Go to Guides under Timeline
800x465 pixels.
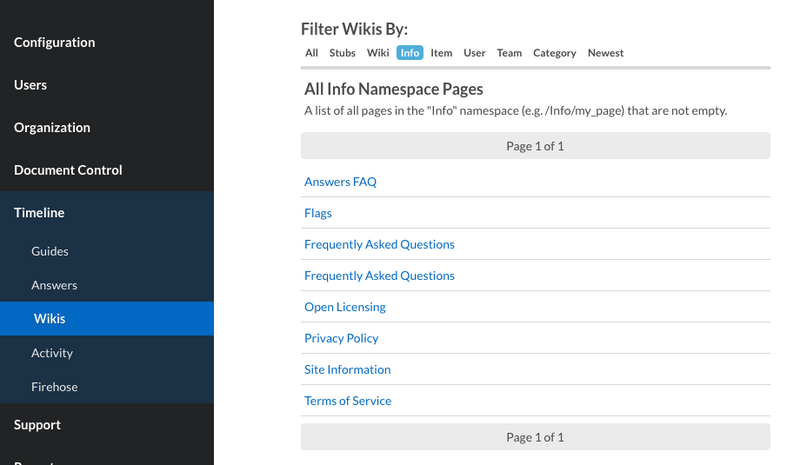49,251
